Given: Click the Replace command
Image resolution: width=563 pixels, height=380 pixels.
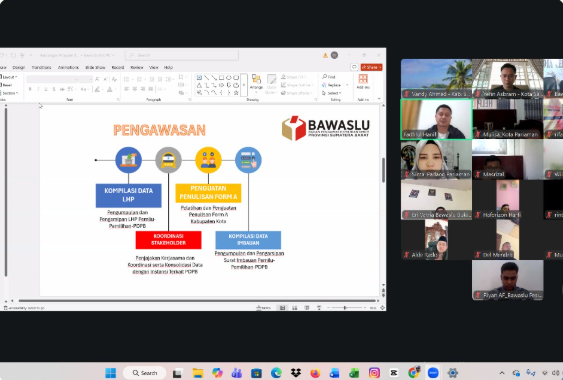Looking at the screenshot, I should 332,85.
